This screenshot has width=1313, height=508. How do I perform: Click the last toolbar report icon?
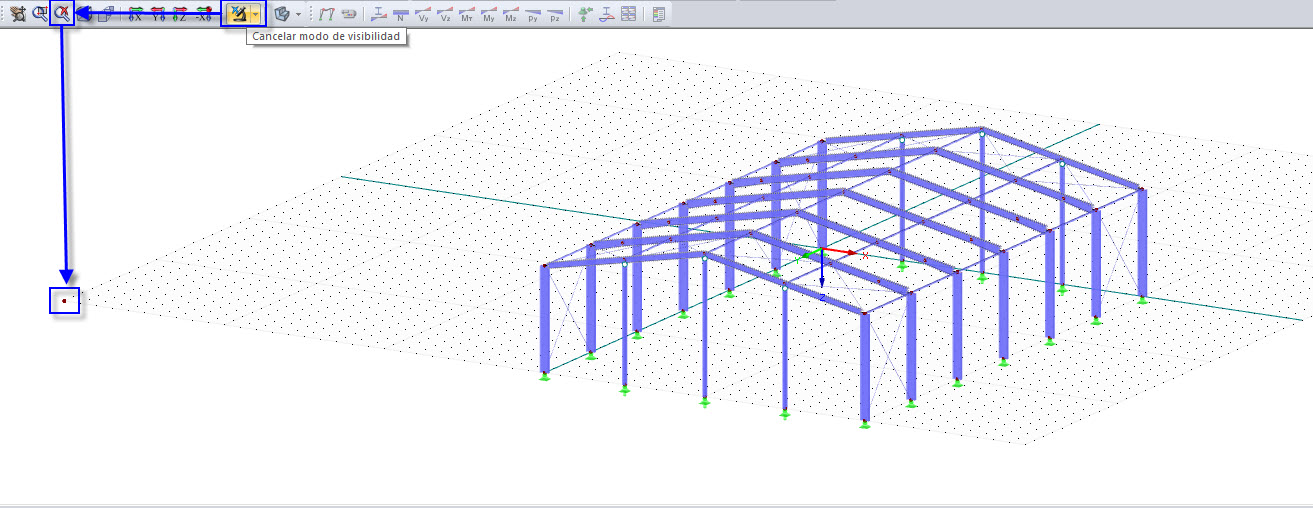pyautogui.click(x=658, y=14)
